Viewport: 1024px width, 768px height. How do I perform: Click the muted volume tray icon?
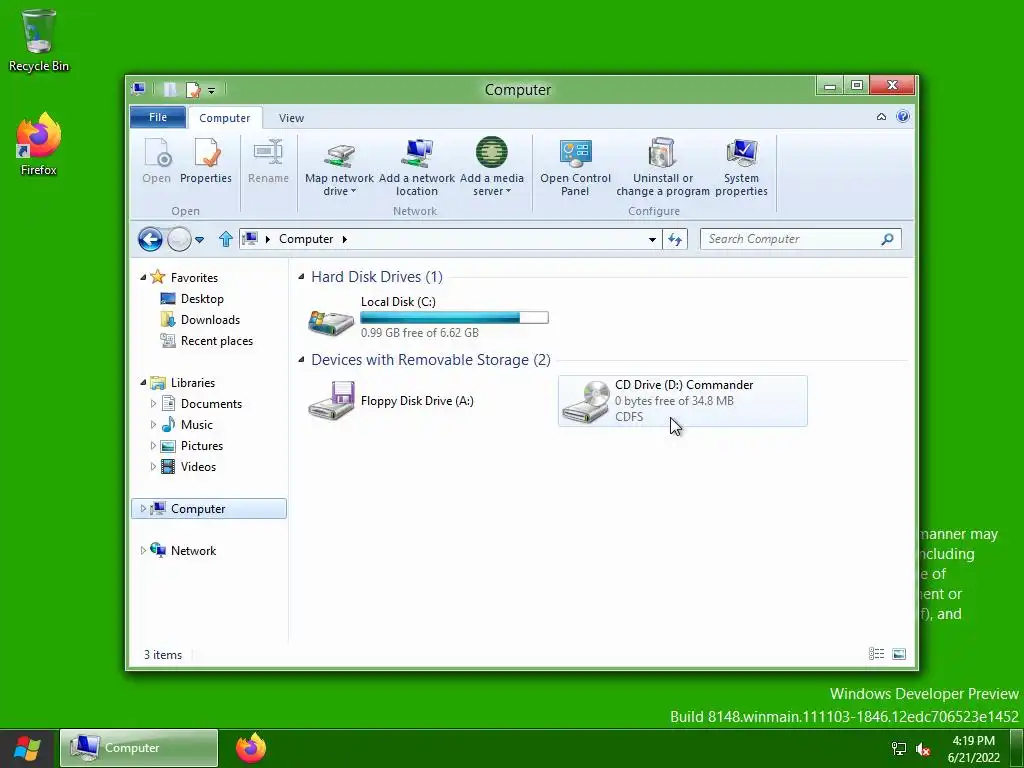click(923, 748)
